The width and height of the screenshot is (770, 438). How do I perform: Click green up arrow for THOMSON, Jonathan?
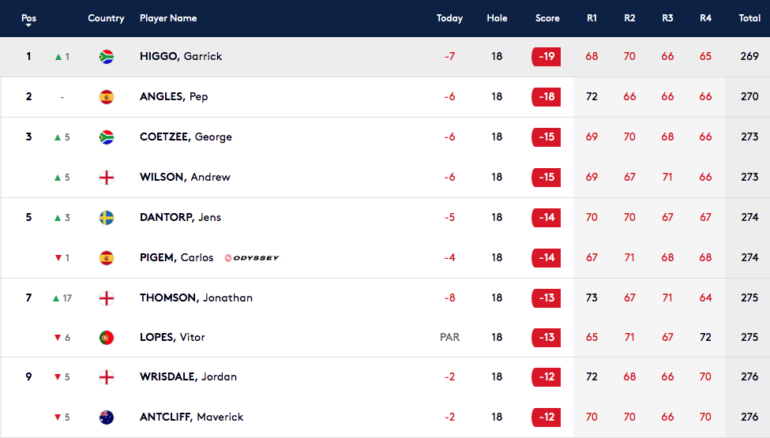coord(56,298)
